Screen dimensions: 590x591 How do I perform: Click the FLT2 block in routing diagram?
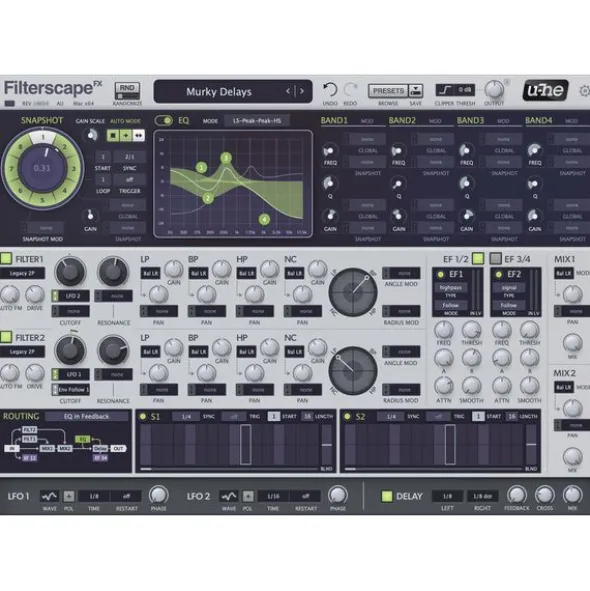pos(29,430)
